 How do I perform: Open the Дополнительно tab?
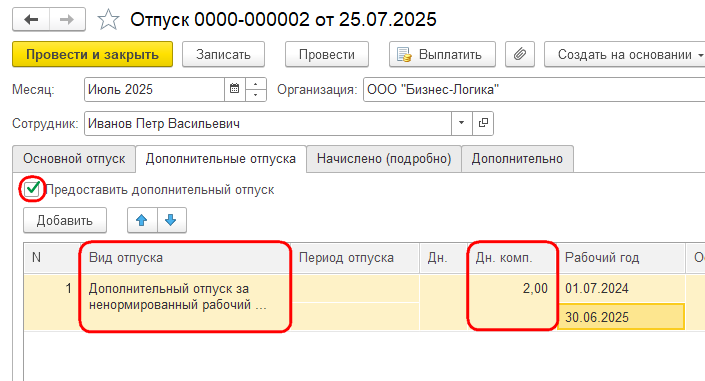tap(517, 159)
